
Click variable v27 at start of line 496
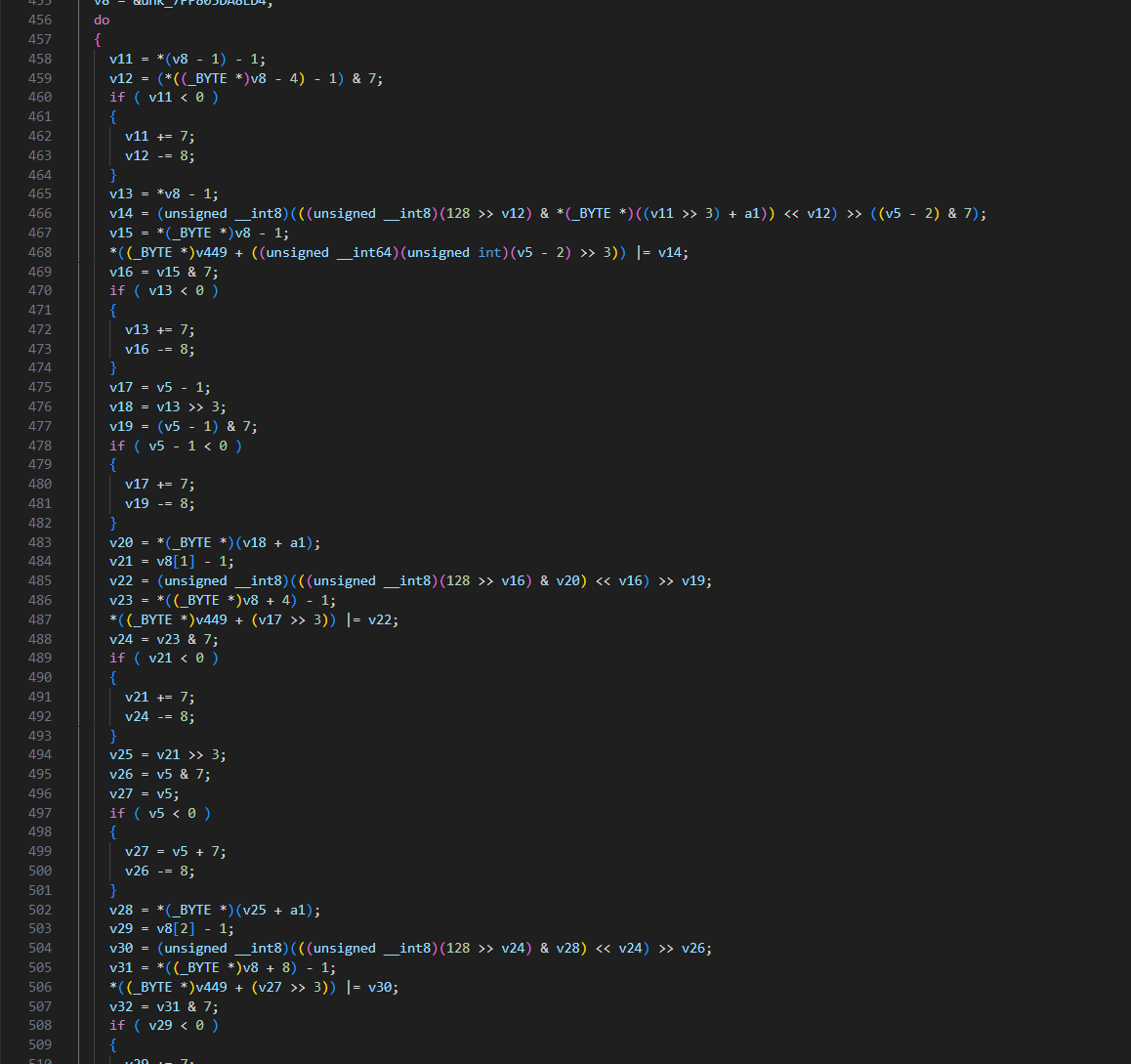pos(121,793)
